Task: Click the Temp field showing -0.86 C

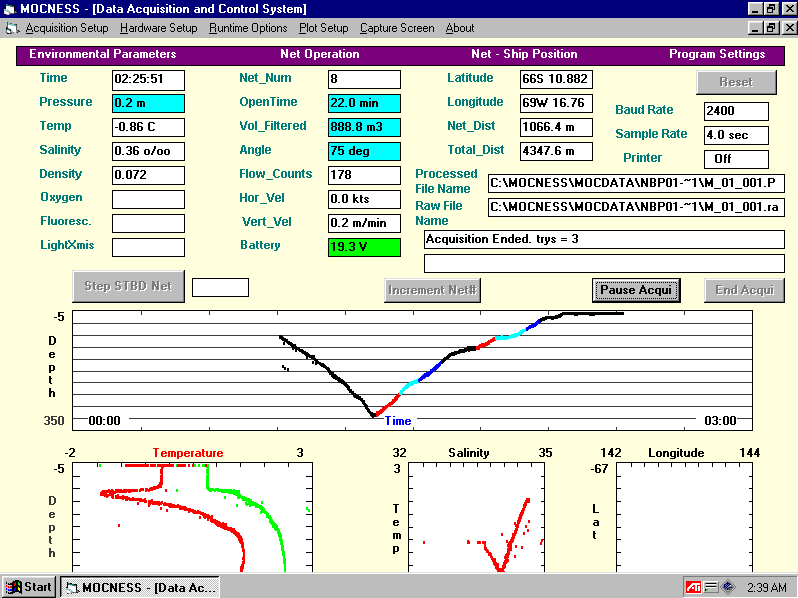Action: coord(148,127)
